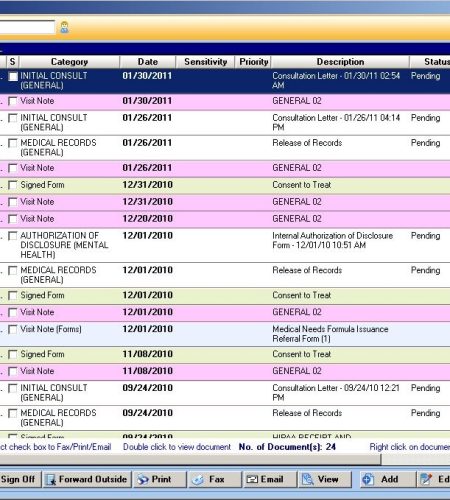This screenshot has width=450, height=500.
Task: Click 12/01/2010 'Consent to Treat' description
Action: pos(302,295)
